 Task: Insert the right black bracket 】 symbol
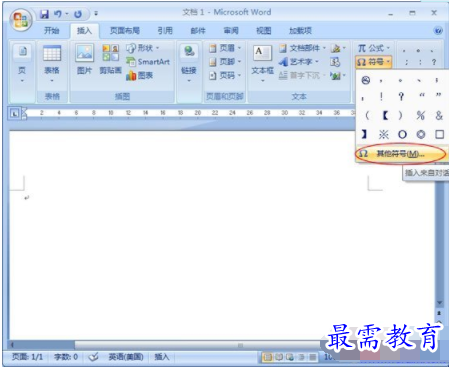(364, 134)
